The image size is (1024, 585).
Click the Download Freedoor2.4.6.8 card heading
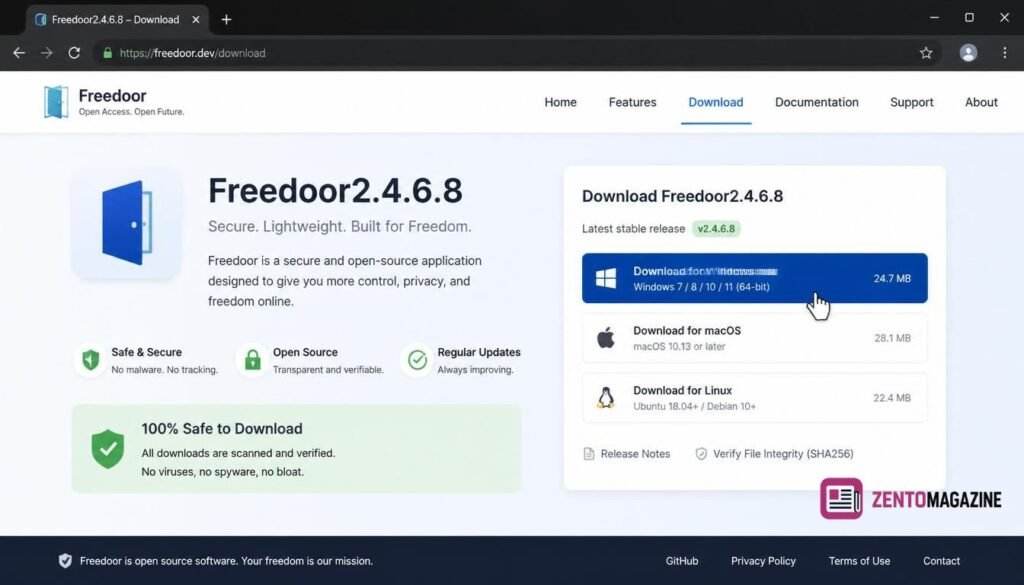[682, 196]
